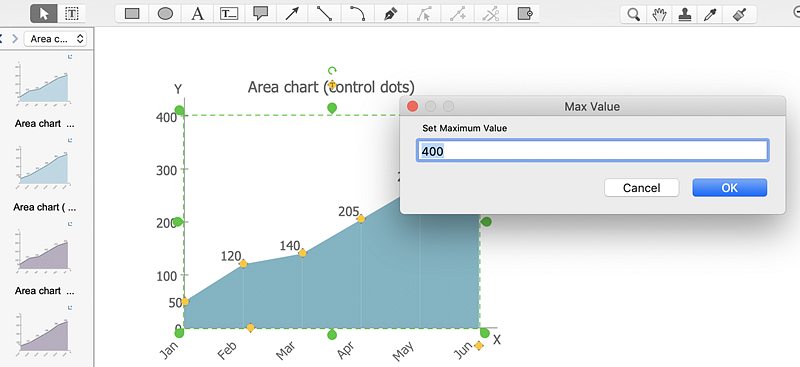Select the text A tool
The width and height of the screenshot is (800, 367).
click(x=197, y=14)
